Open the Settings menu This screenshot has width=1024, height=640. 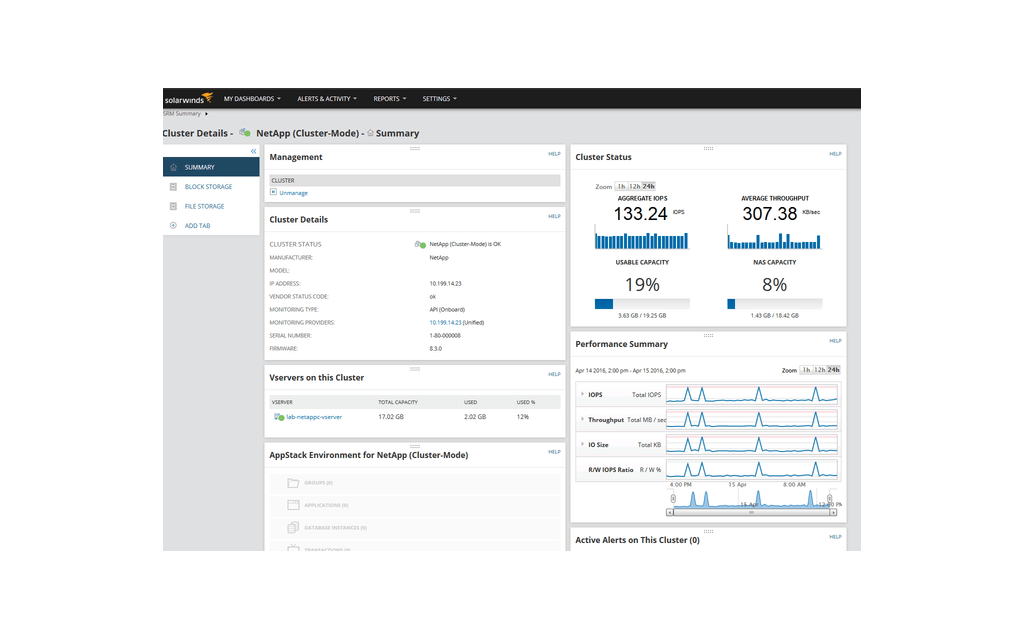pyautogui.click(x=438, y=98)
